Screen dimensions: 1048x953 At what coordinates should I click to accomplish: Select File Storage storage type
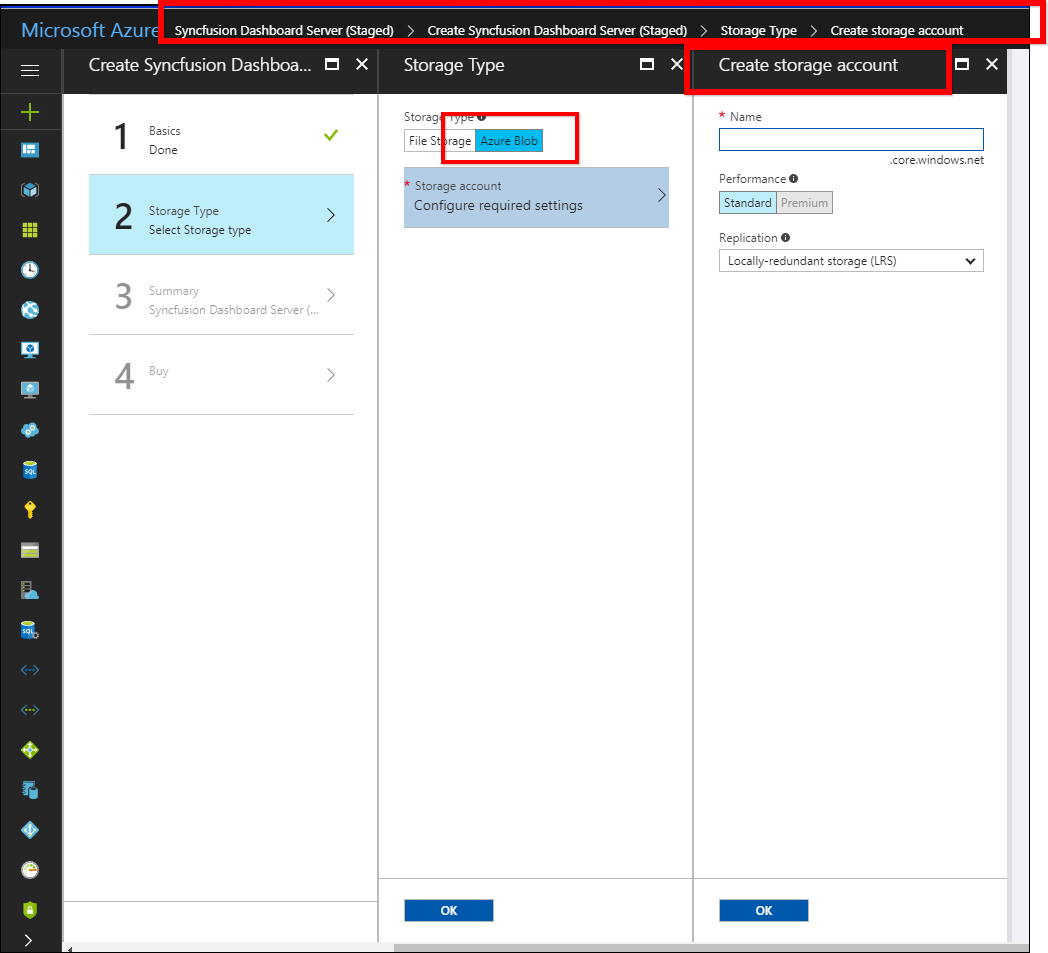point(439,141)
